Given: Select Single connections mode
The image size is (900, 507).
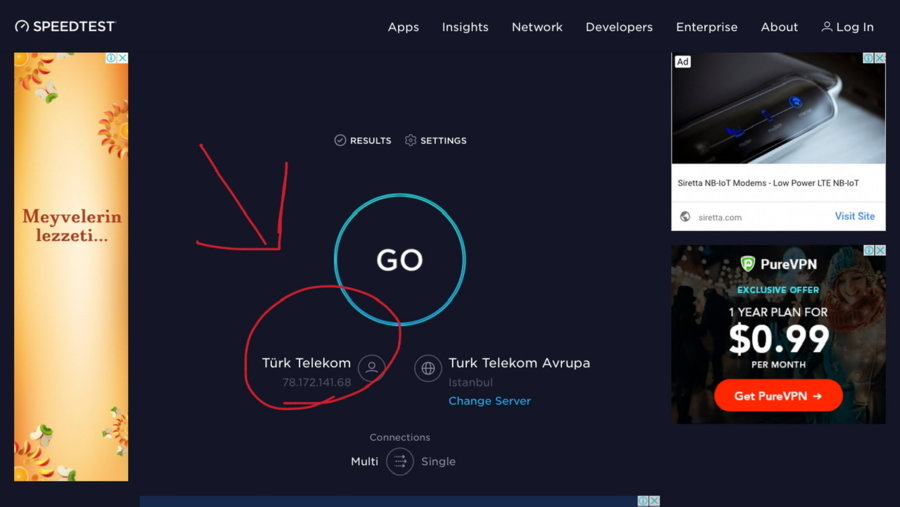Looking at the screenshot, I should 439,461.
